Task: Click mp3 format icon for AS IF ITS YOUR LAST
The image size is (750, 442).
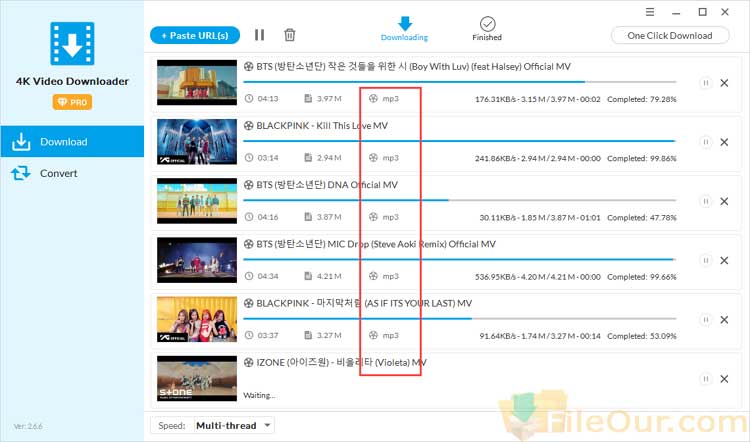Action: pos(373,335)
